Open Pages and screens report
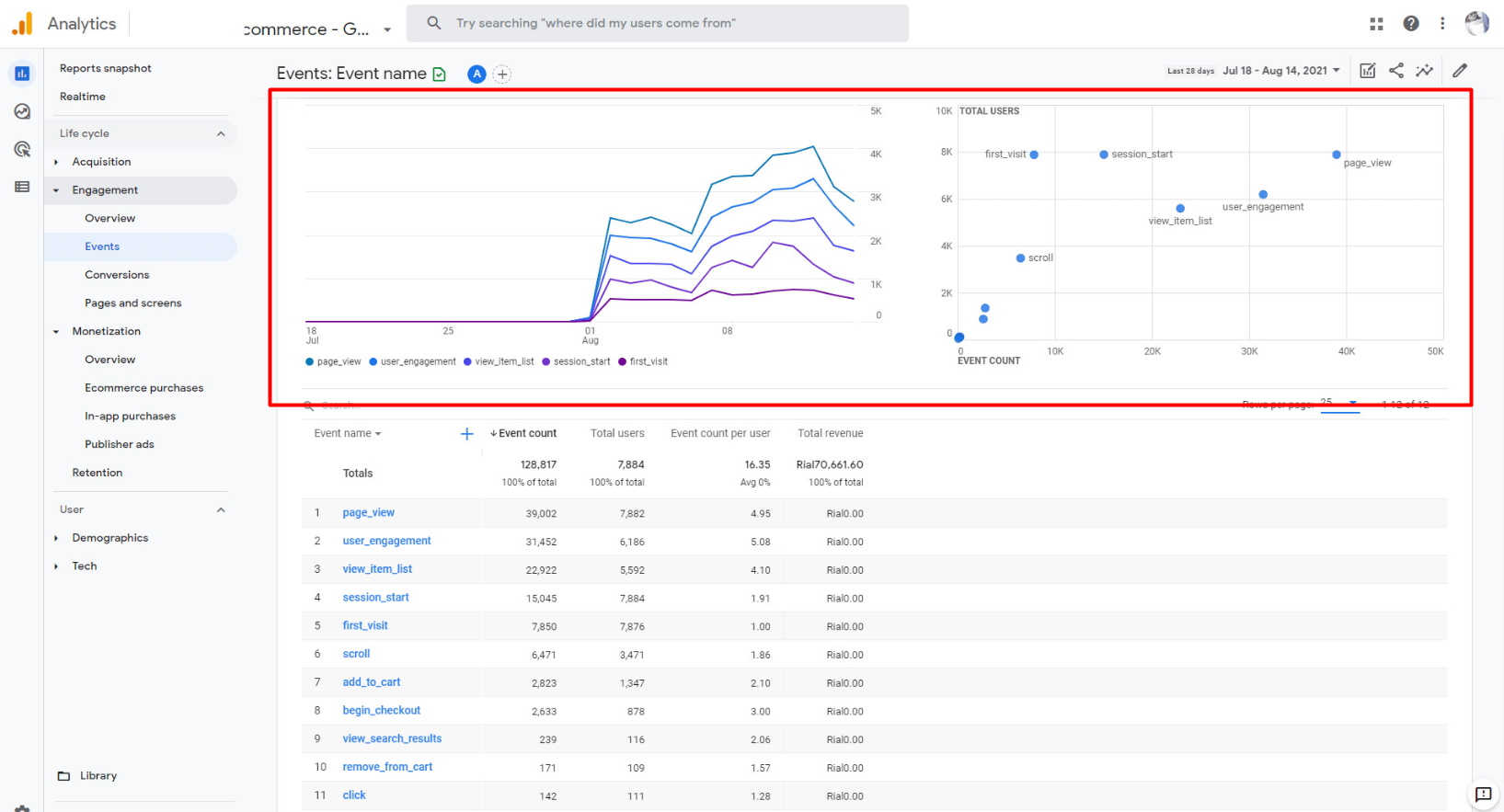 pos(132,303)
